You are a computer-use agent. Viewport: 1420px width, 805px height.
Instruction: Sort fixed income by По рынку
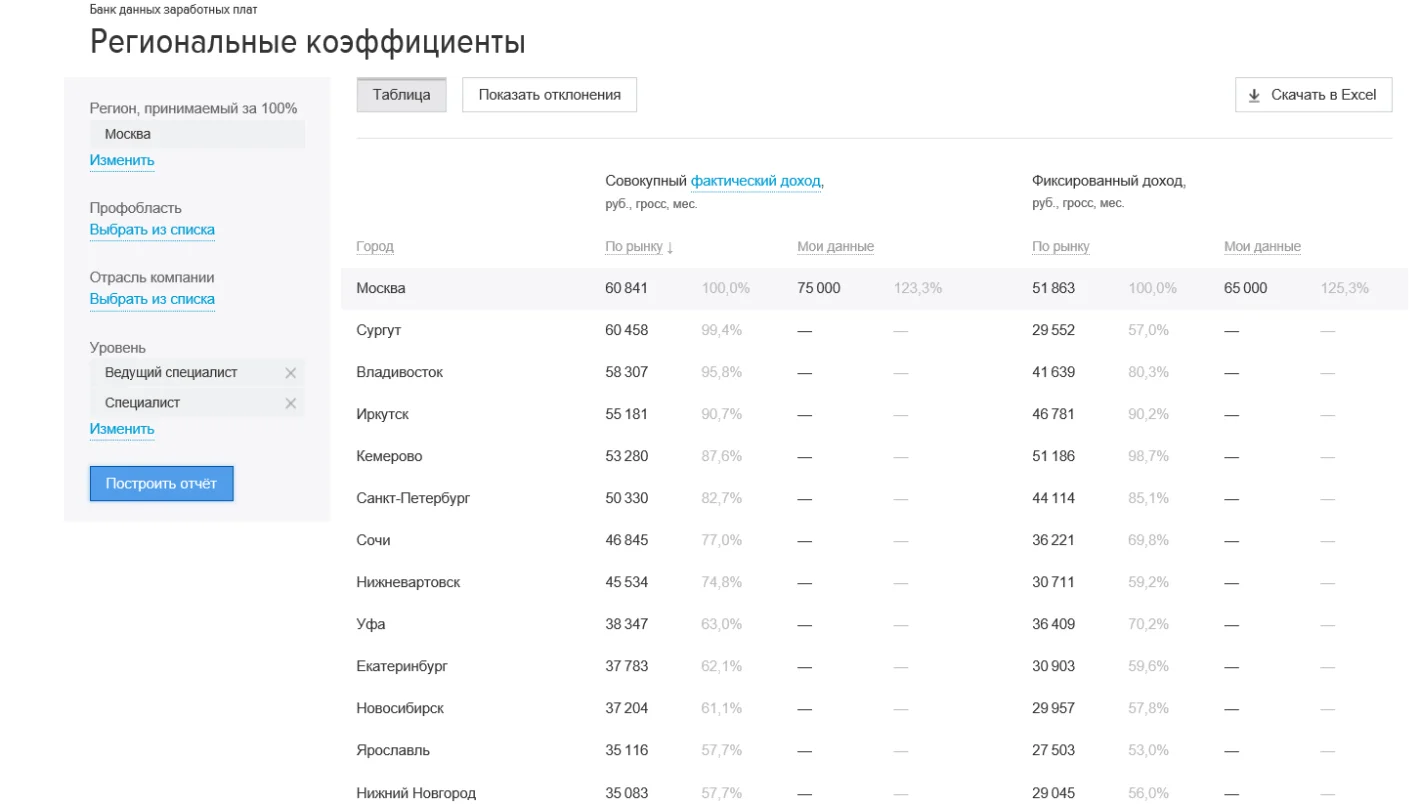[1060, 247]
